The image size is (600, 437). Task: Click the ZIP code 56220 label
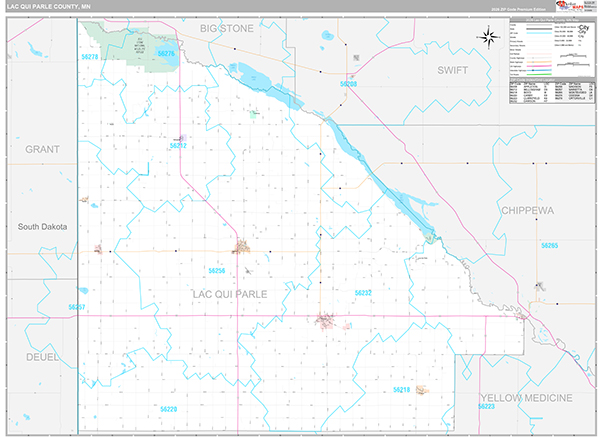pos(168,409)
